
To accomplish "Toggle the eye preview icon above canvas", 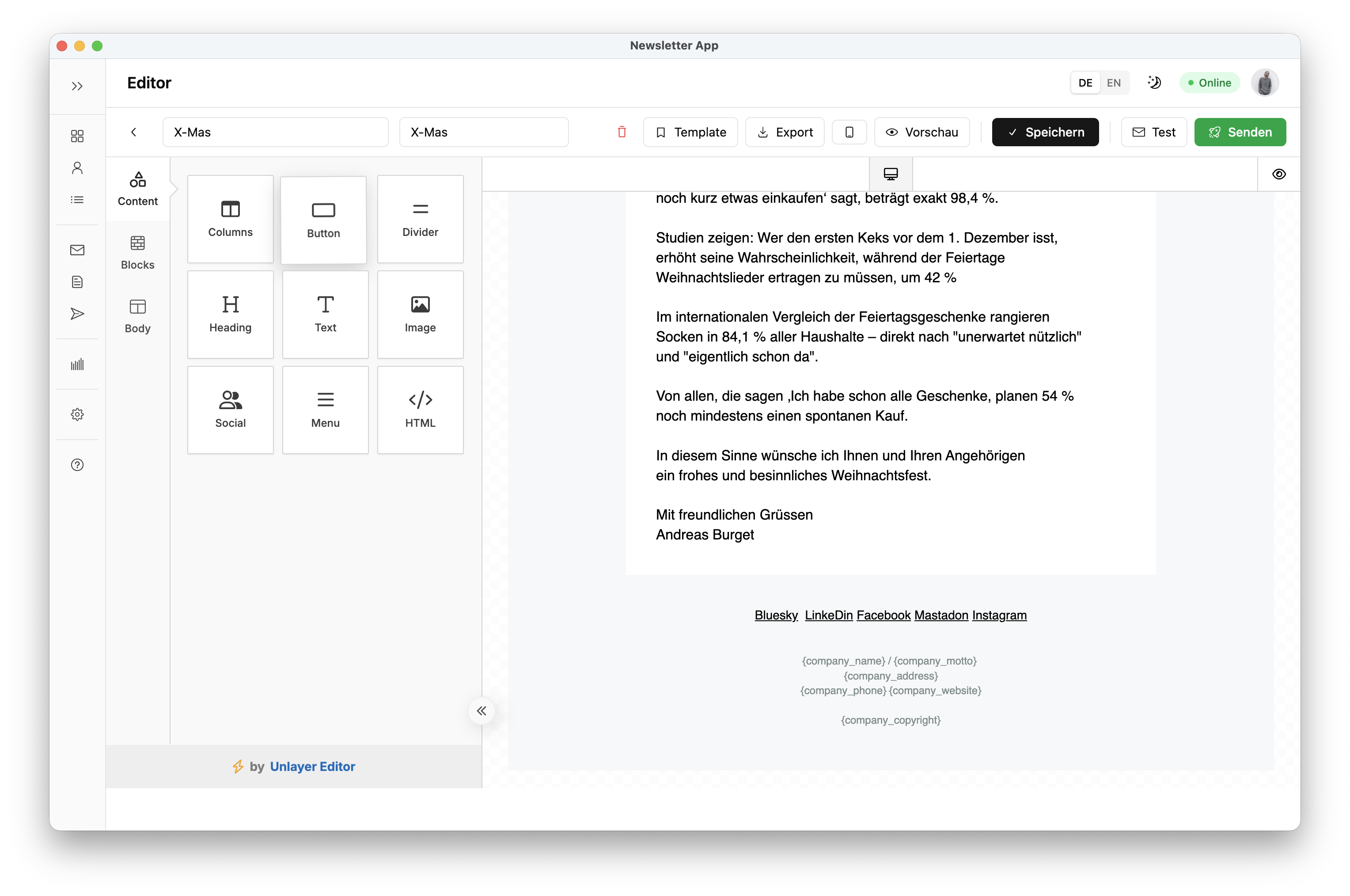I will point(1278,174).
